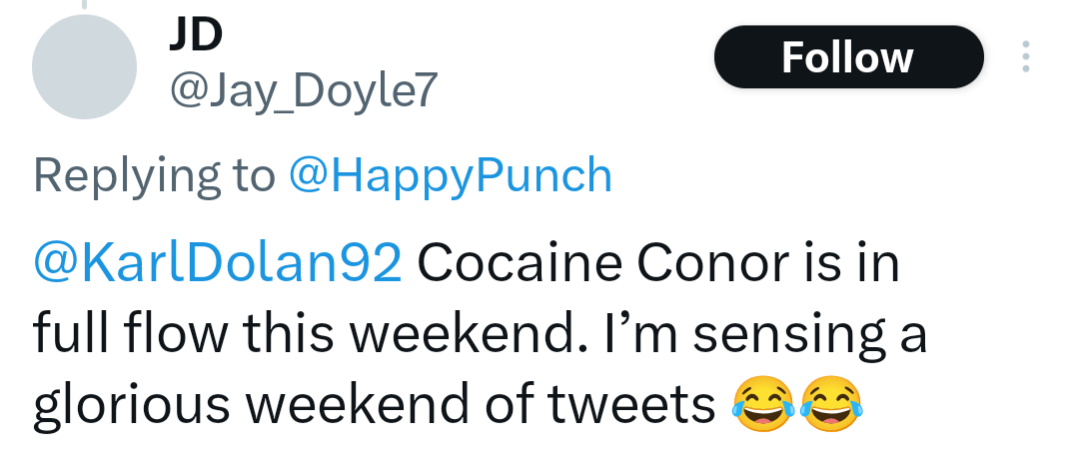1079x462 pixels.
Task: Click the word 'tweets' before the emojis
Action: pos(631,406)
